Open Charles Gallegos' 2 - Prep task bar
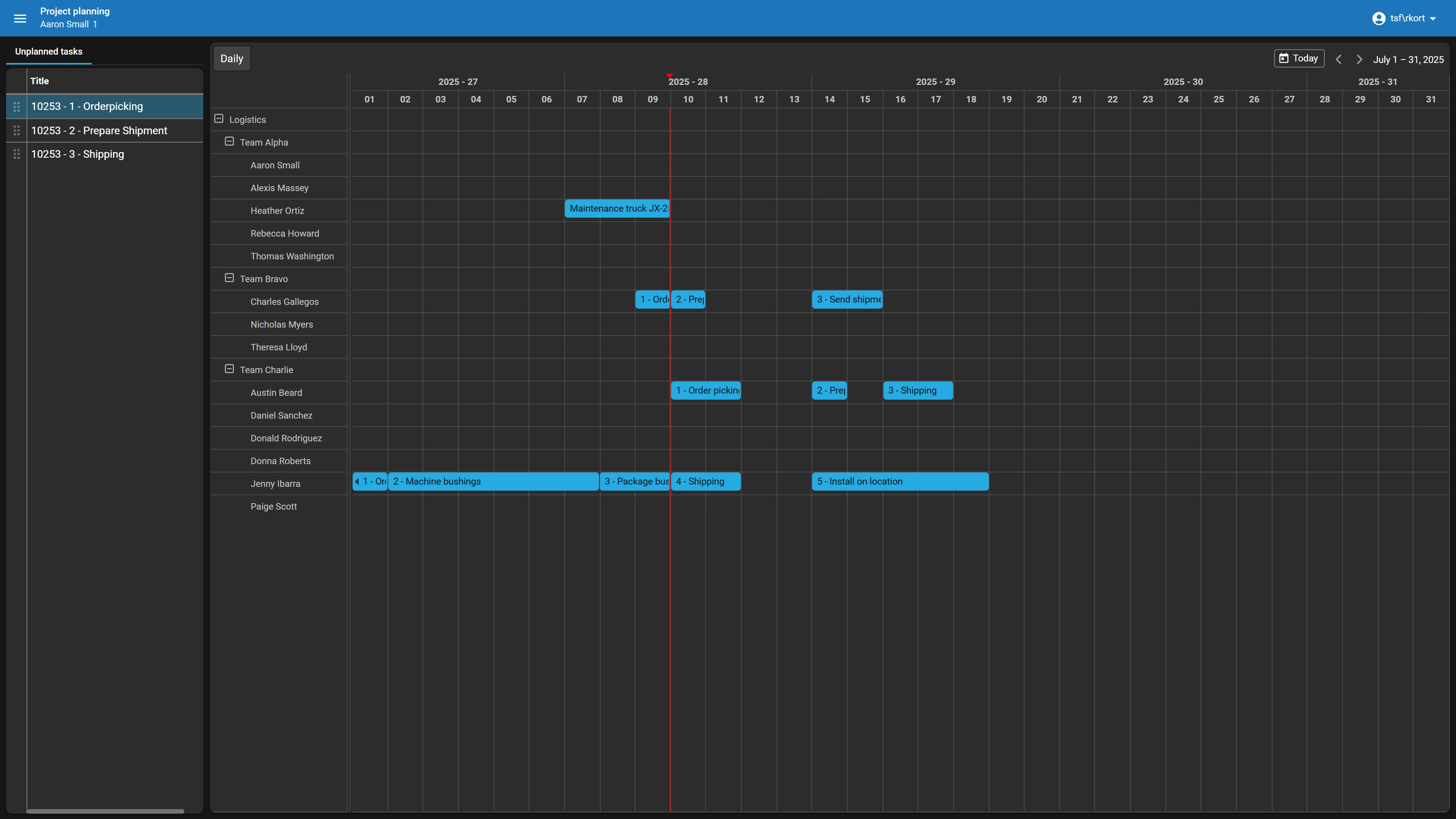Image resolution: width=1456 pixels, height=819 pixels. click(688, 300)
